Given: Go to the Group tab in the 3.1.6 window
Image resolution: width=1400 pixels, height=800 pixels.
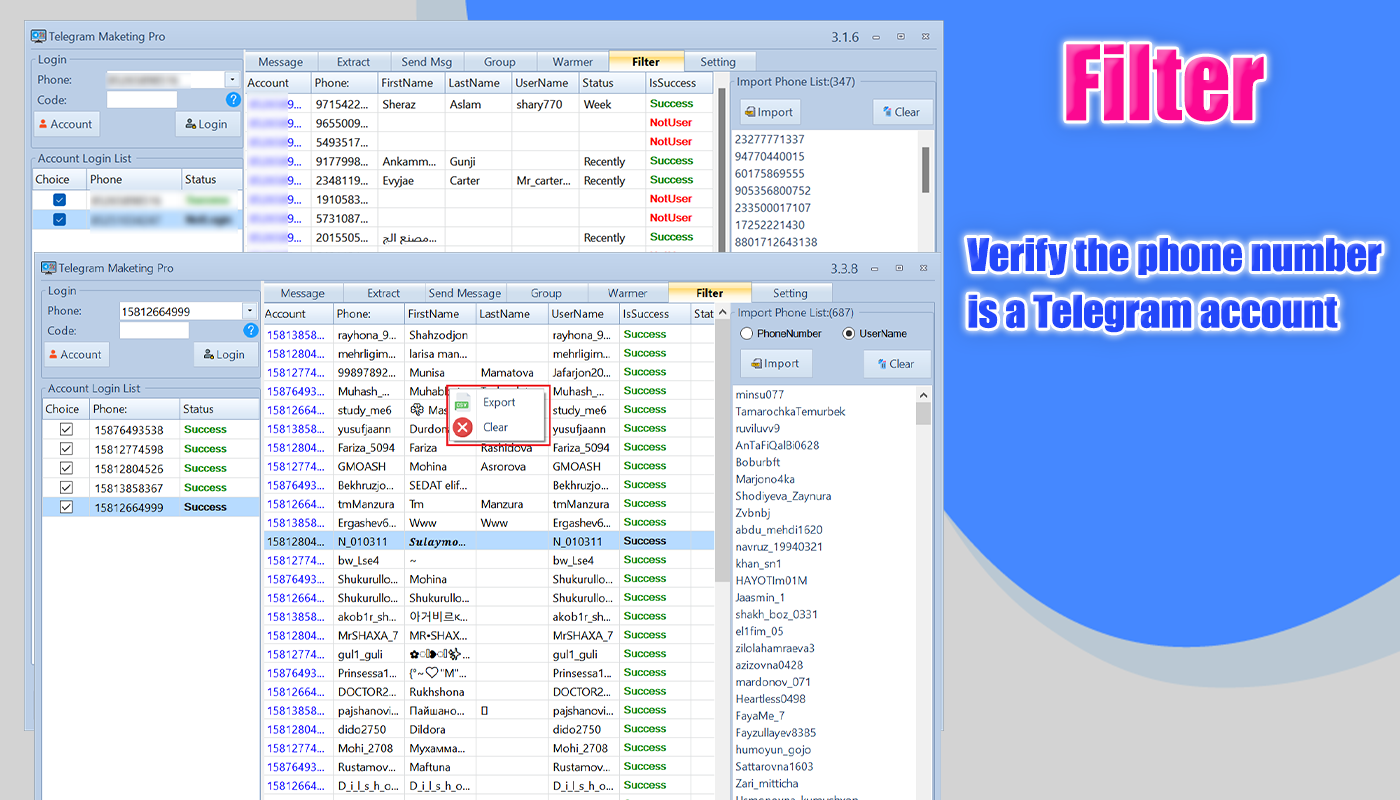Looking at the screenshot, I should pyautogui.click(x=500, y=61).
